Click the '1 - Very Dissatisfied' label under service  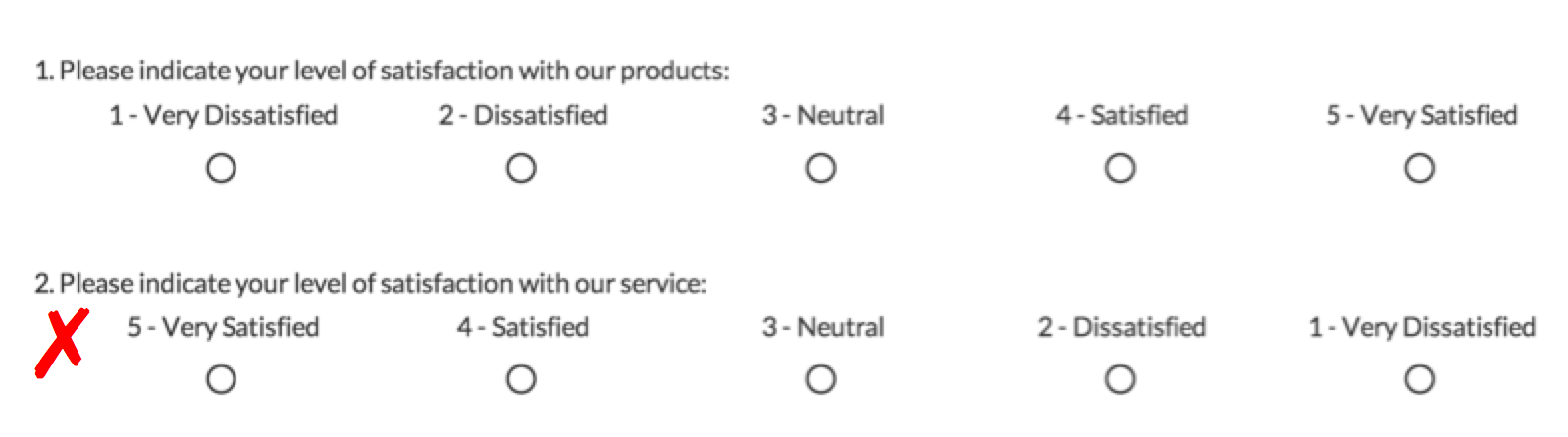tap(1422, 327)
